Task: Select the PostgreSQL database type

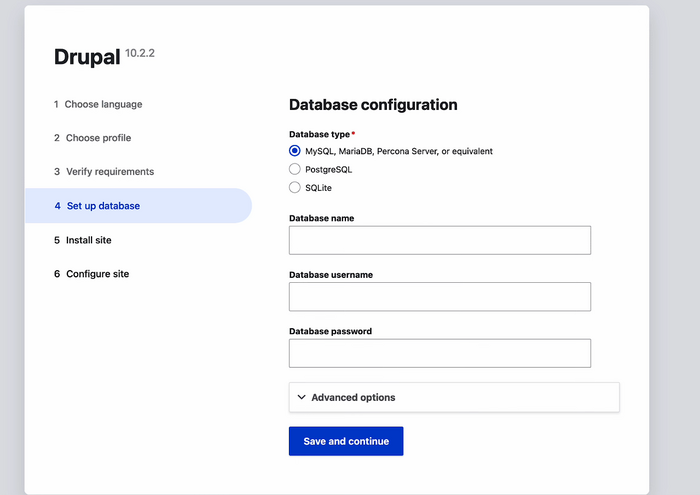Action: point(295,169)
